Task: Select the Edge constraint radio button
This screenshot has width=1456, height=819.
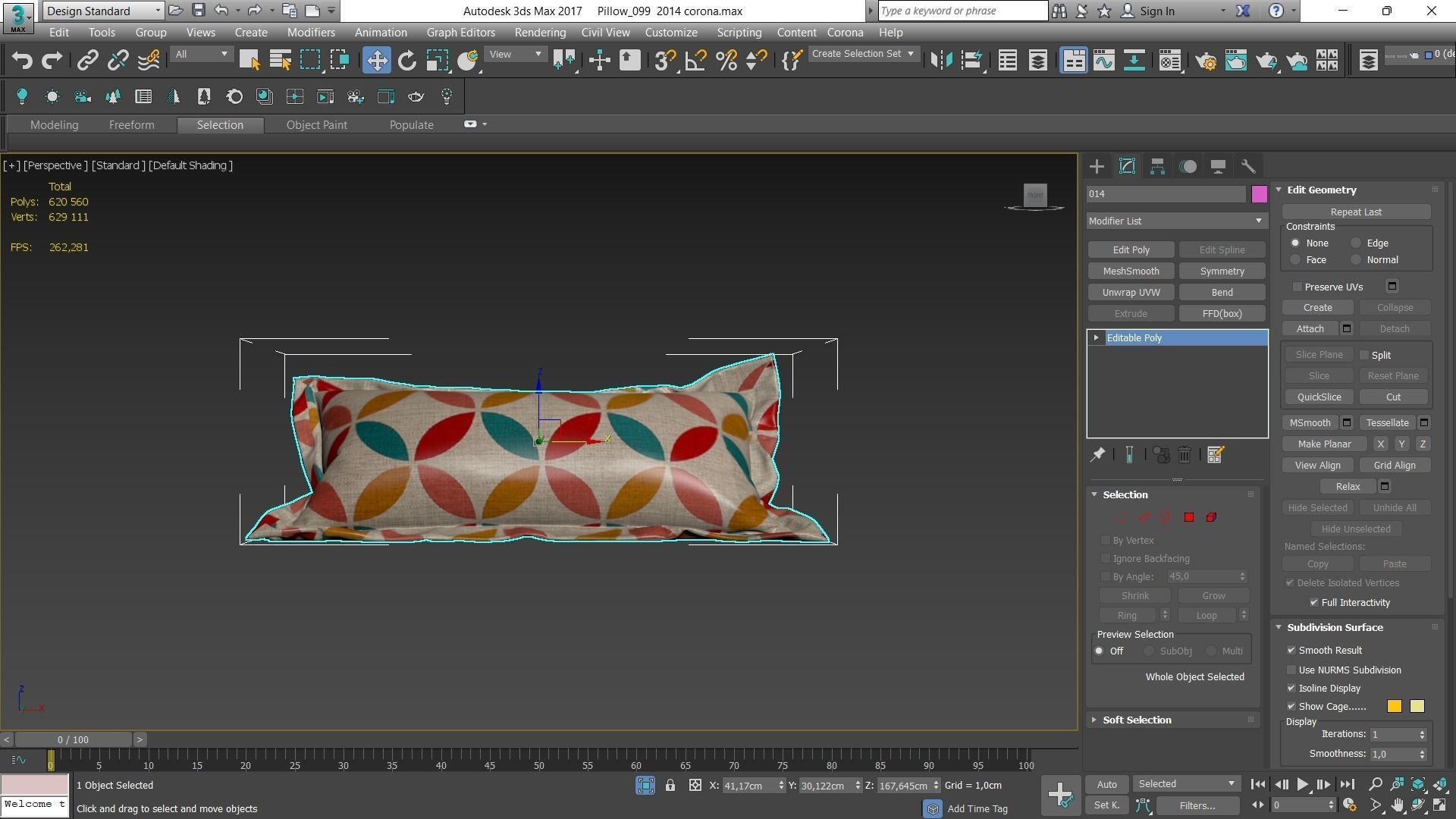Action: click(x=1356, y=243)
